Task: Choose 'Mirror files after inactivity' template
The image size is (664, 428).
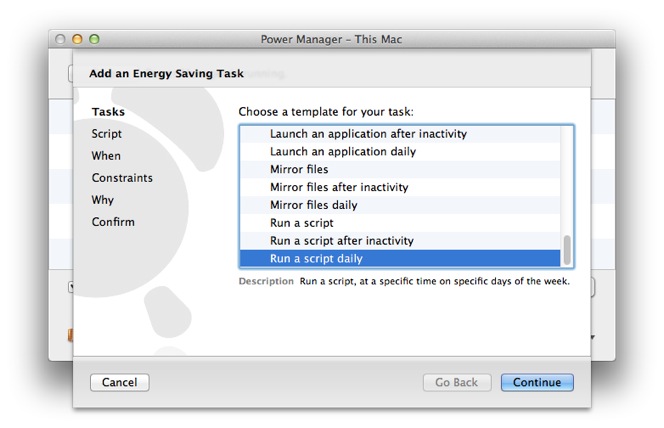Action: tap(400, 187)
